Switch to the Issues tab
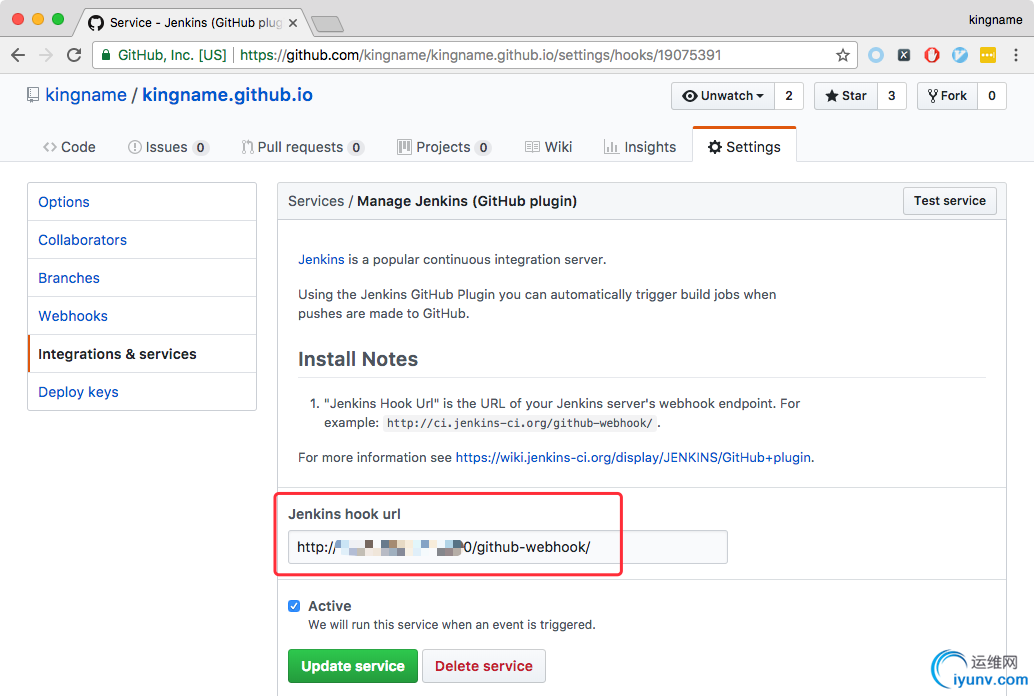This screenshot has height=696, width=1034. click(x=168, y=147)
